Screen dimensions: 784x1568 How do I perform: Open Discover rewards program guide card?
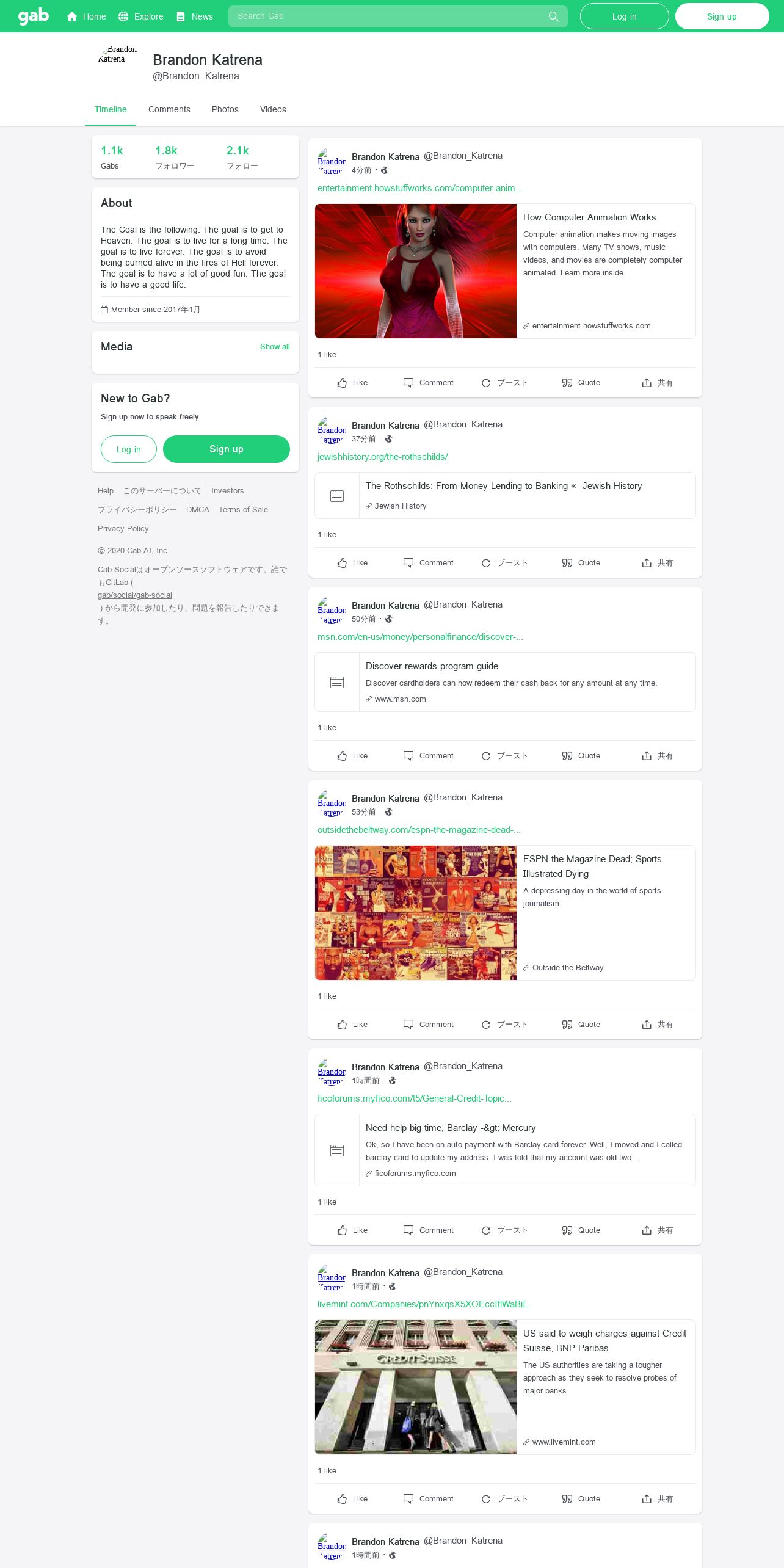coord(505,682)
